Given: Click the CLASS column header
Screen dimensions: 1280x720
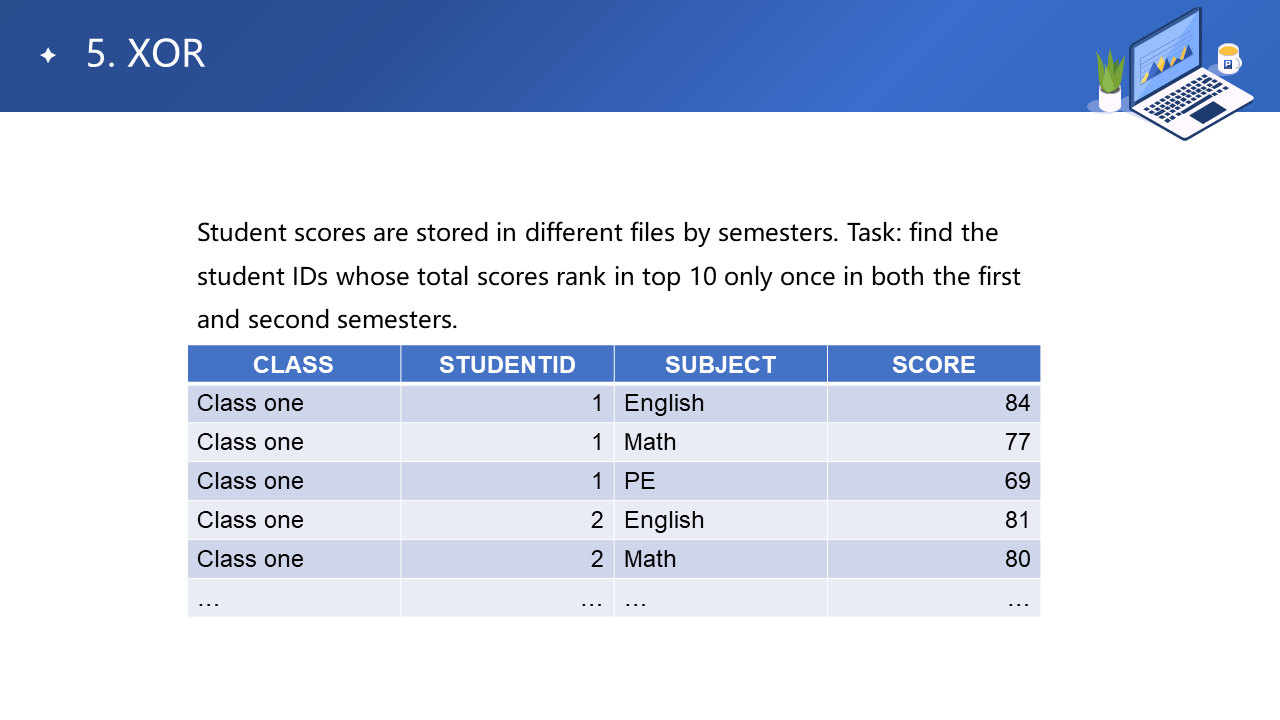Looking at the screenshot, I should tap(293, 364).
